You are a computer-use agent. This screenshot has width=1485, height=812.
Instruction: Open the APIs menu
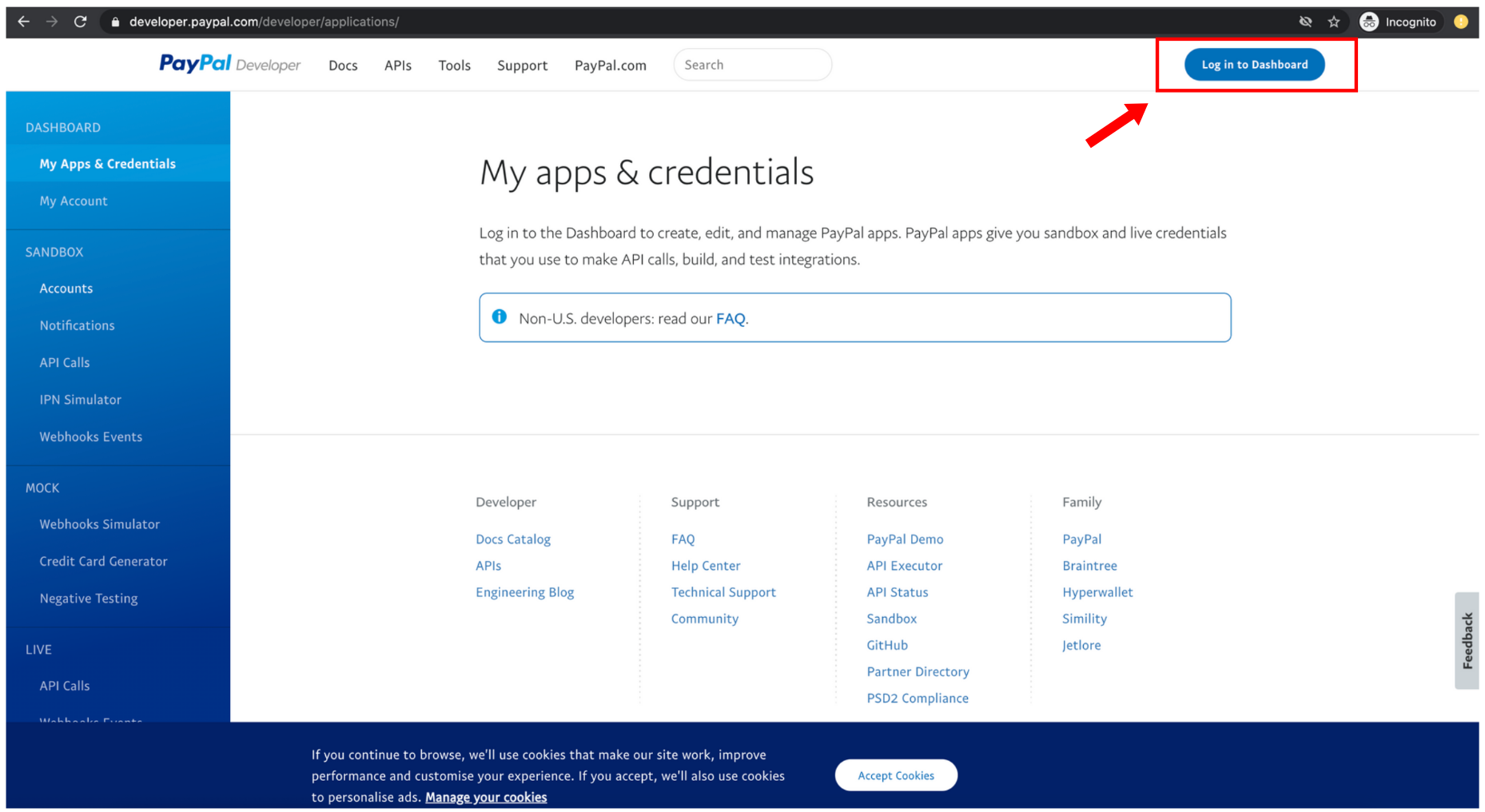pos(398,66)
